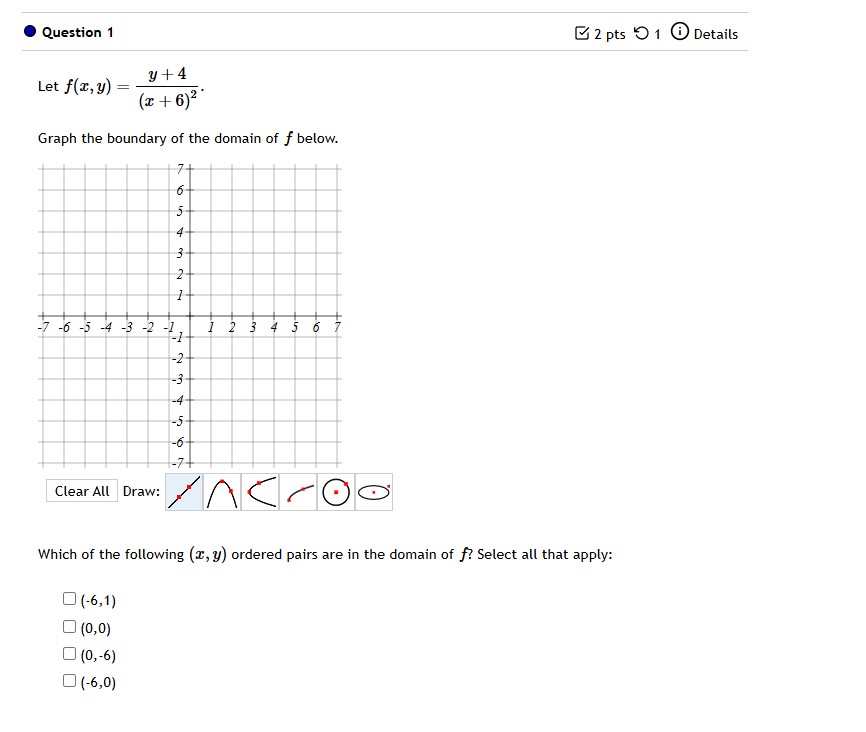Check the (-6,0) ordered pair option

click(68, 683)
